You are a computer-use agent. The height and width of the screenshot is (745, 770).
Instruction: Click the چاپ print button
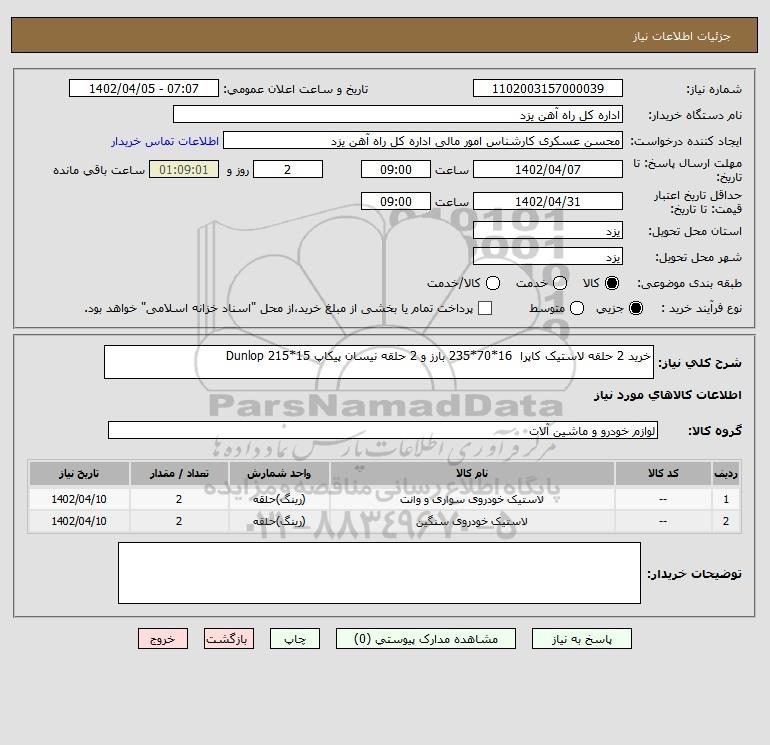(295, 638)
